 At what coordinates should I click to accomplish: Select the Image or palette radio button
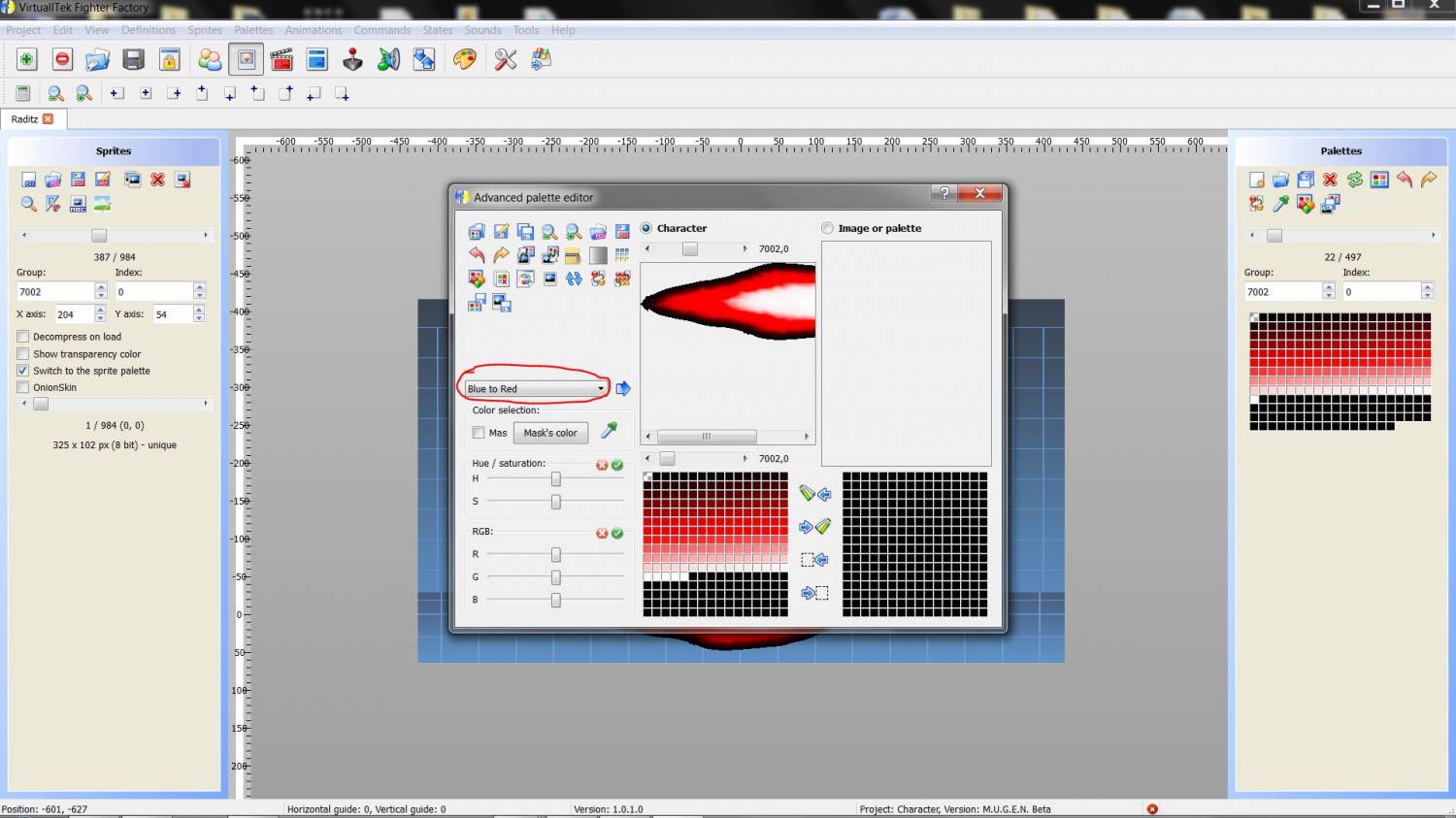click(827, 228)
